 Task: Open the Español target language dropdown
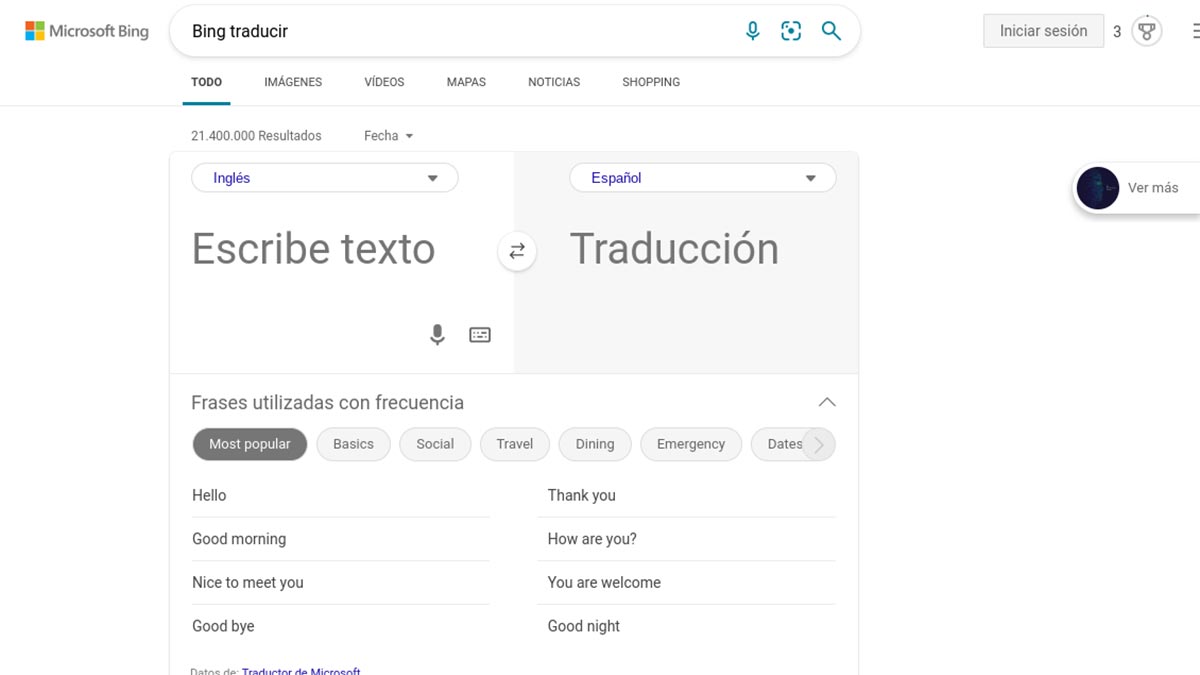point(702,177)
